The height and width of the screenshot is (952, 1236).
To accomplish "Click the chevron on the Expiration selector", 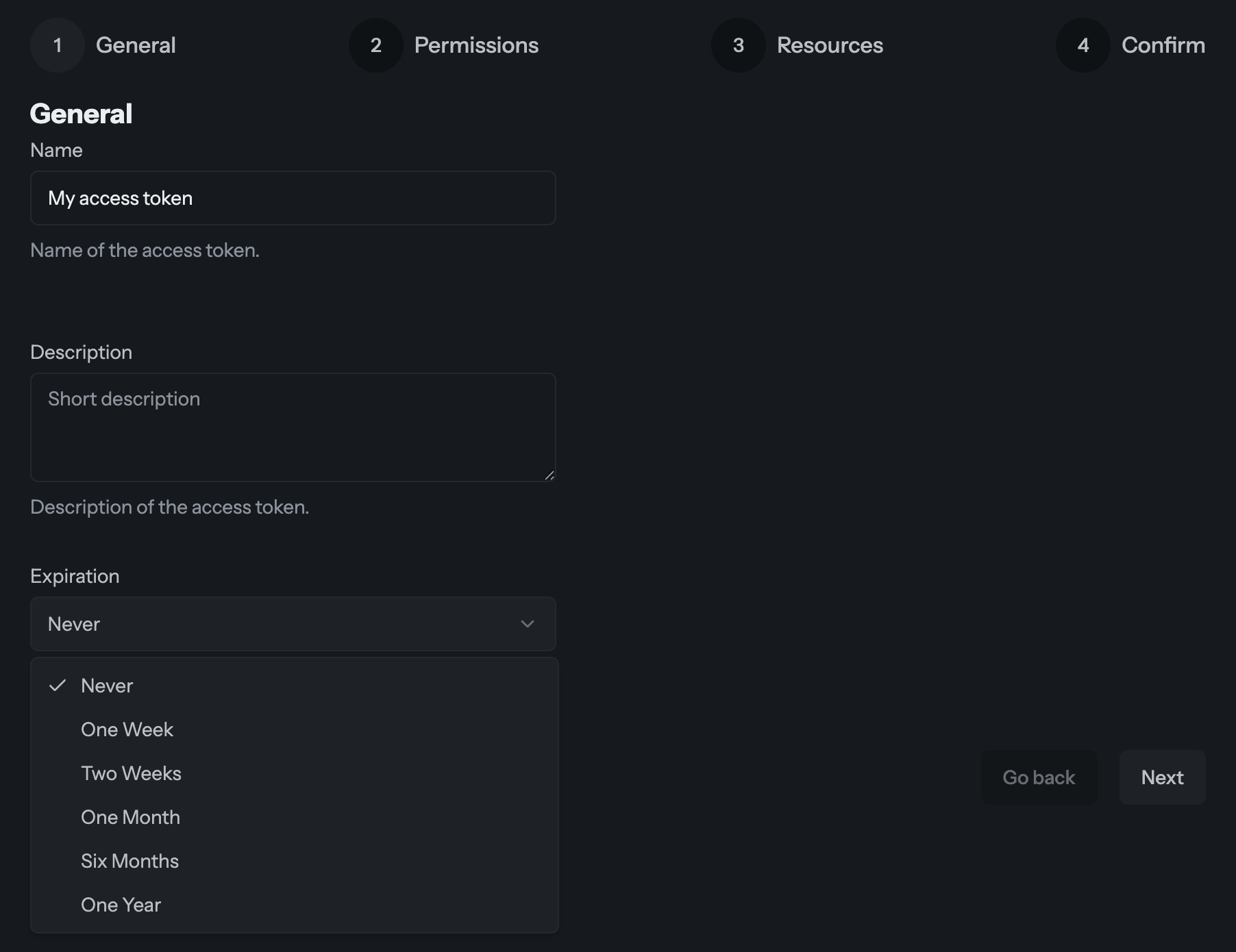I will 526,624.
